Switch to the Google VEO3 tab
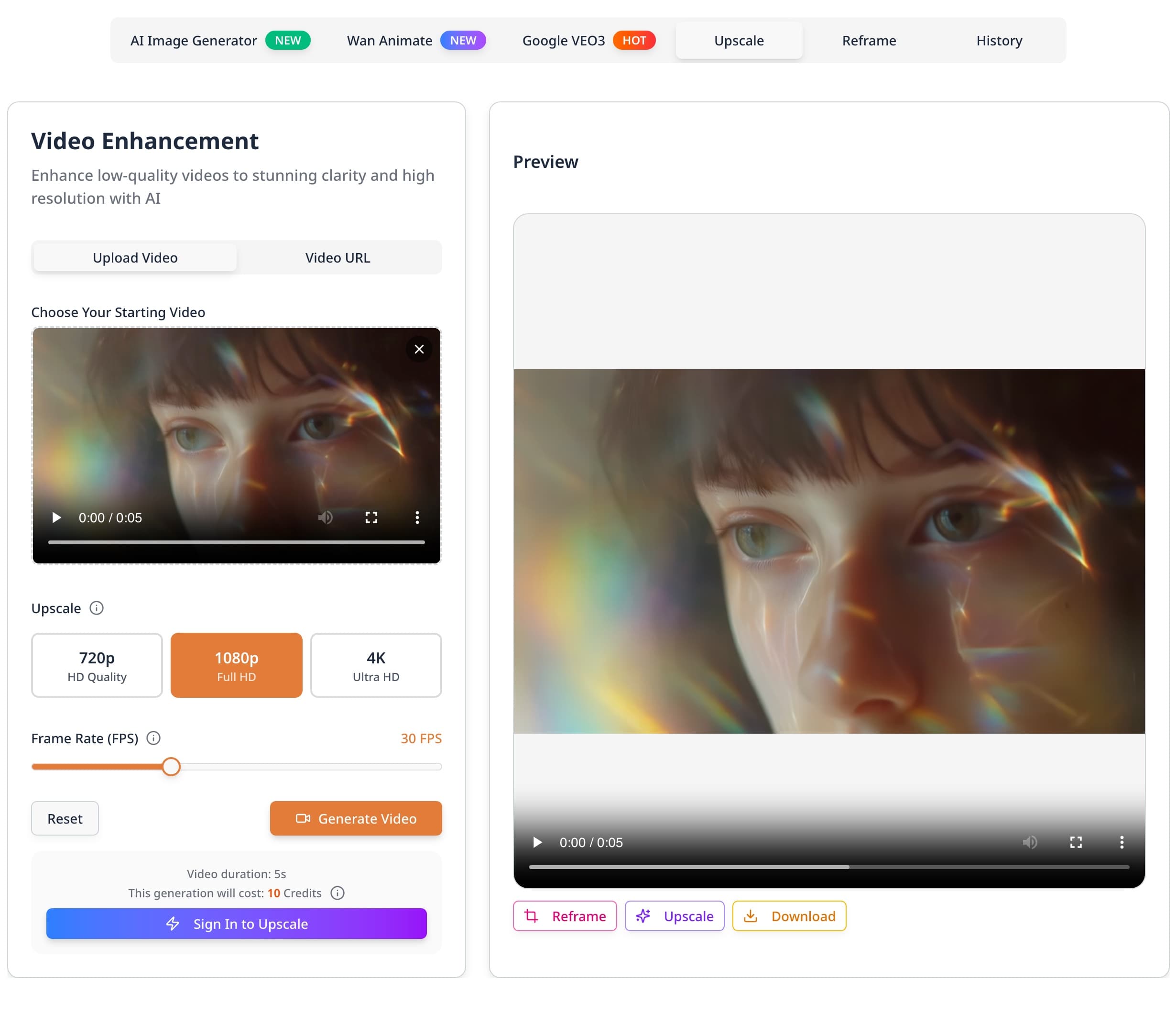1176x1013 pixels. [563, 40]
